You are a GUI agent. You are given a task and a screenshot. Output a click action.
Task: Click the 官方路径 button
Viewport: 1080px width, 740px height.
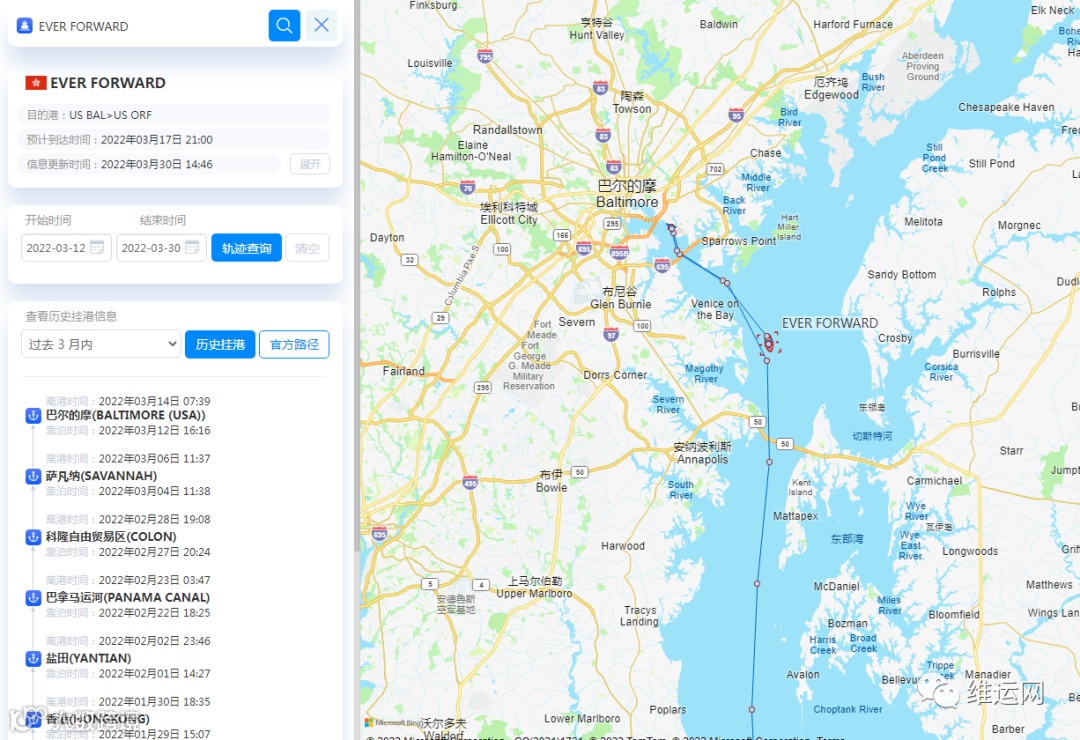(294, 344)
